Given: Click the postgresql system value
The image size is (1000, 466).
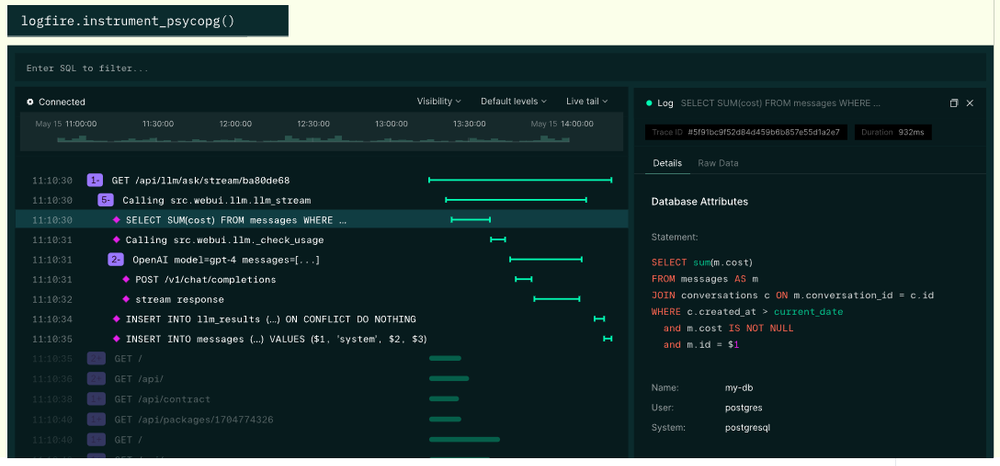Looking at the screenshot, I should pyautogui.click(x=747, y=427).
